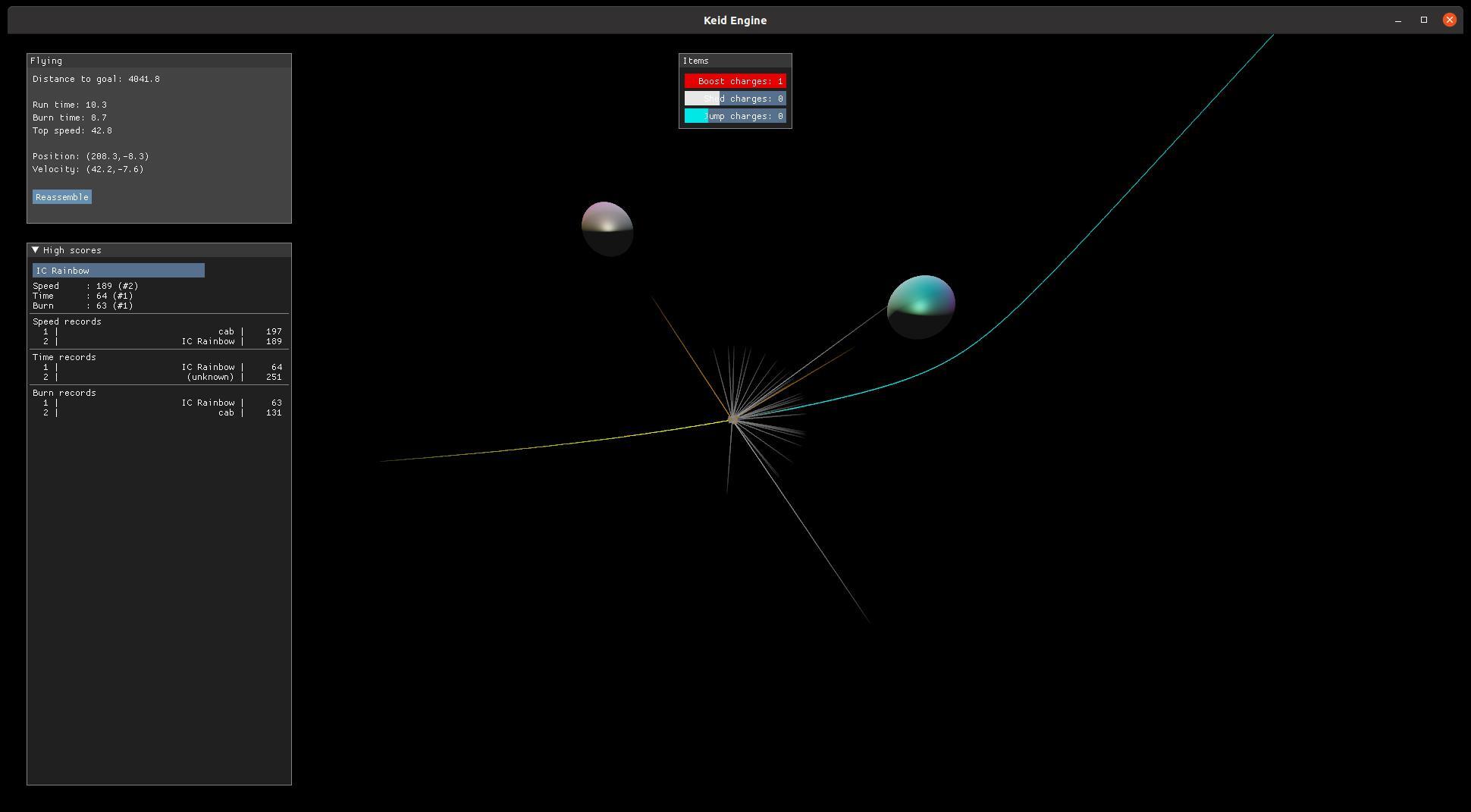Maximize the Keid Engine window
This screenshot has width=1471, height=812.
pos(1424,20)
